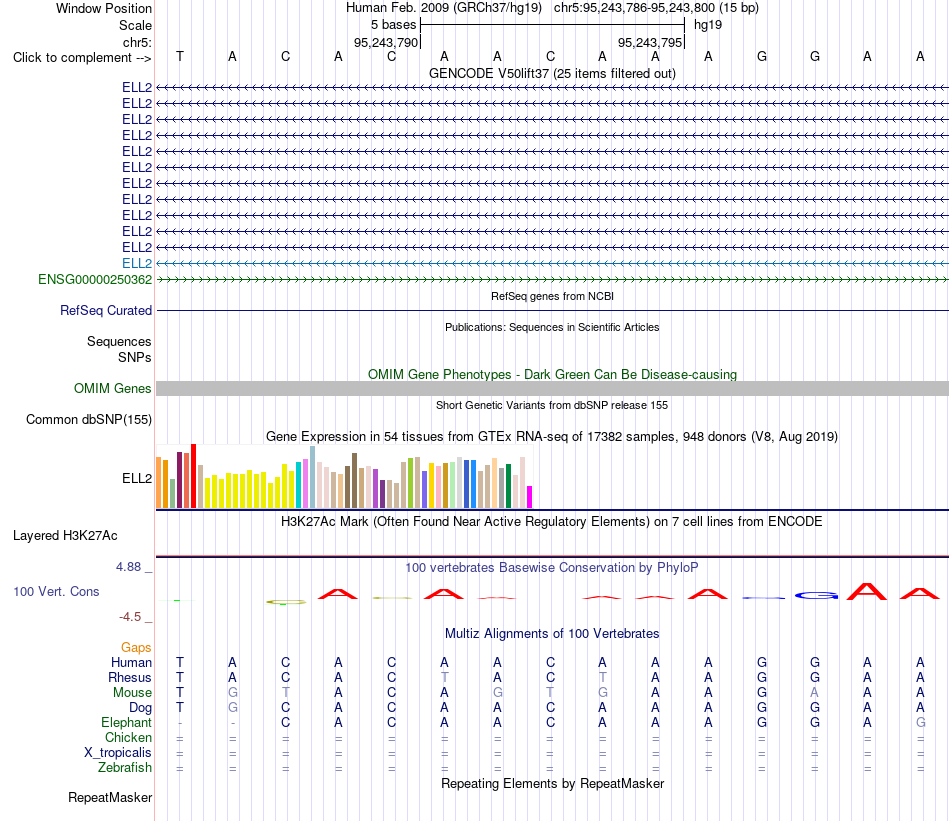
Task: Click the "chr5:95,243,786-95,243,800 (15 bp)" position text
Action: (x=656, y=8)
